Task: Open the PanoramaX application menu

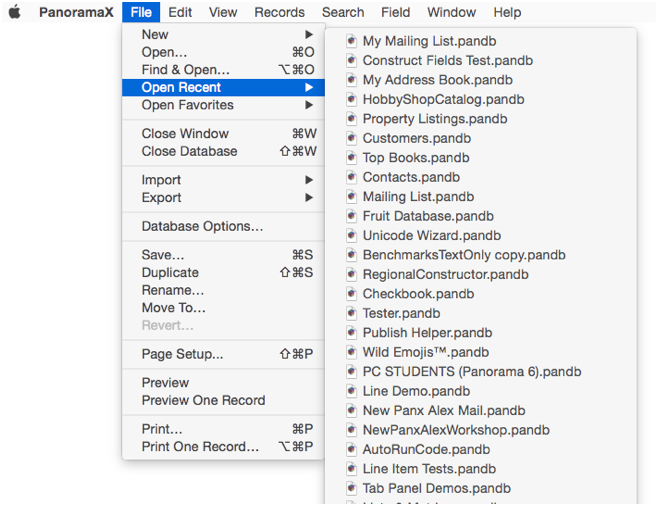Action: [x=76, y=12]
